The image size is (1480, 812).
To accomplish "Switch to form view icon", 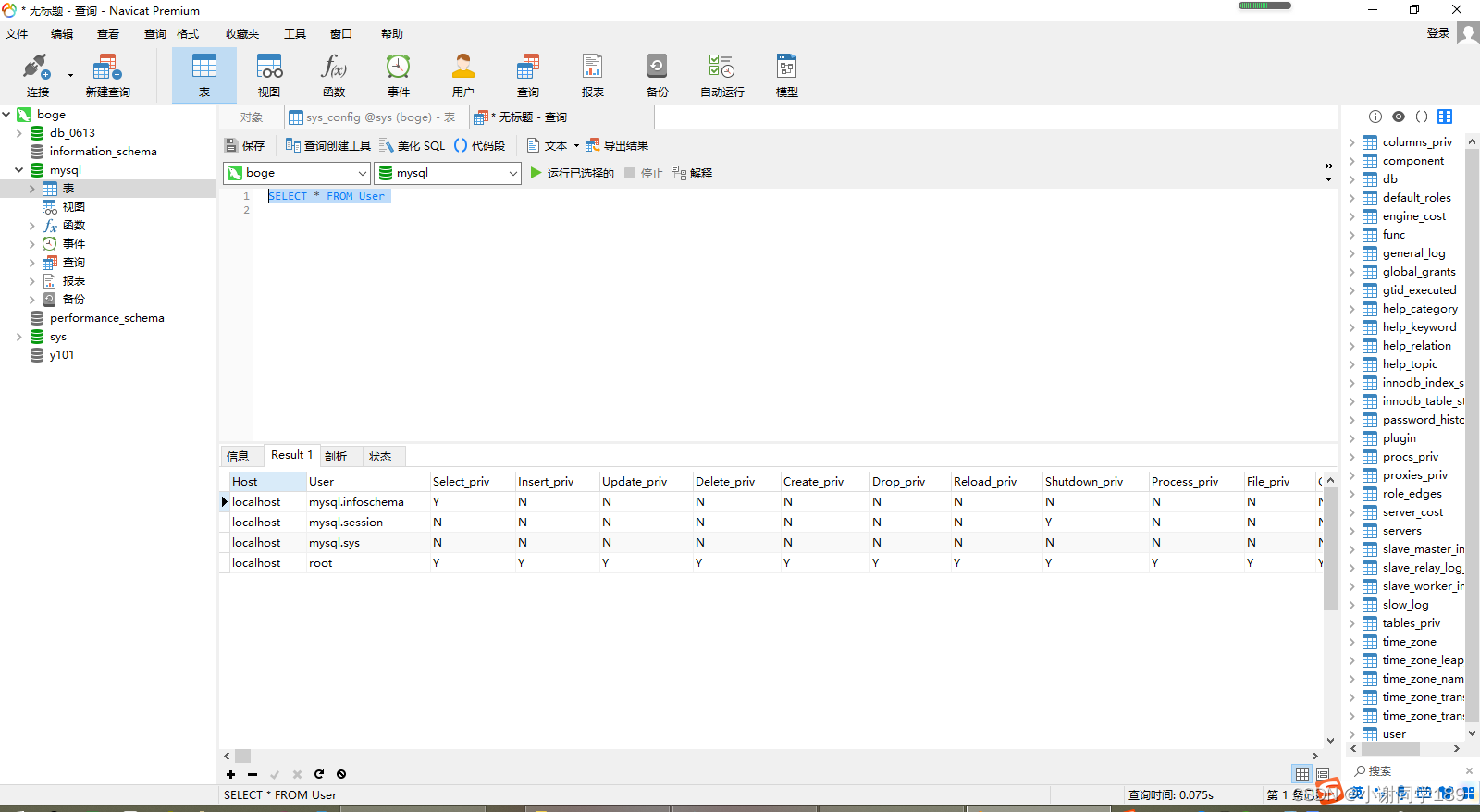I will [1323, 774].
